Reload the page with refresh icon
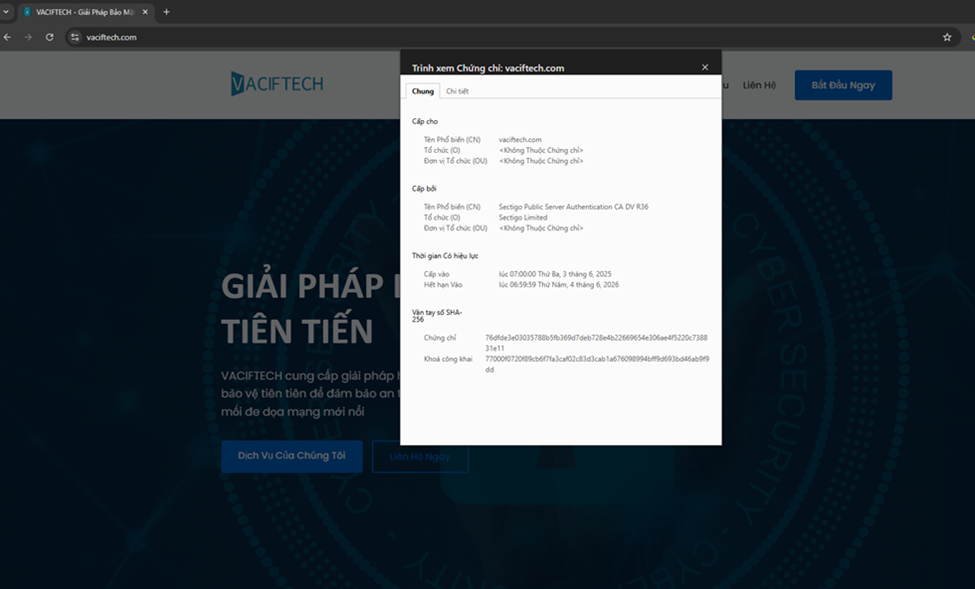Screen dimensions: 975x589 tap(49, 37)
